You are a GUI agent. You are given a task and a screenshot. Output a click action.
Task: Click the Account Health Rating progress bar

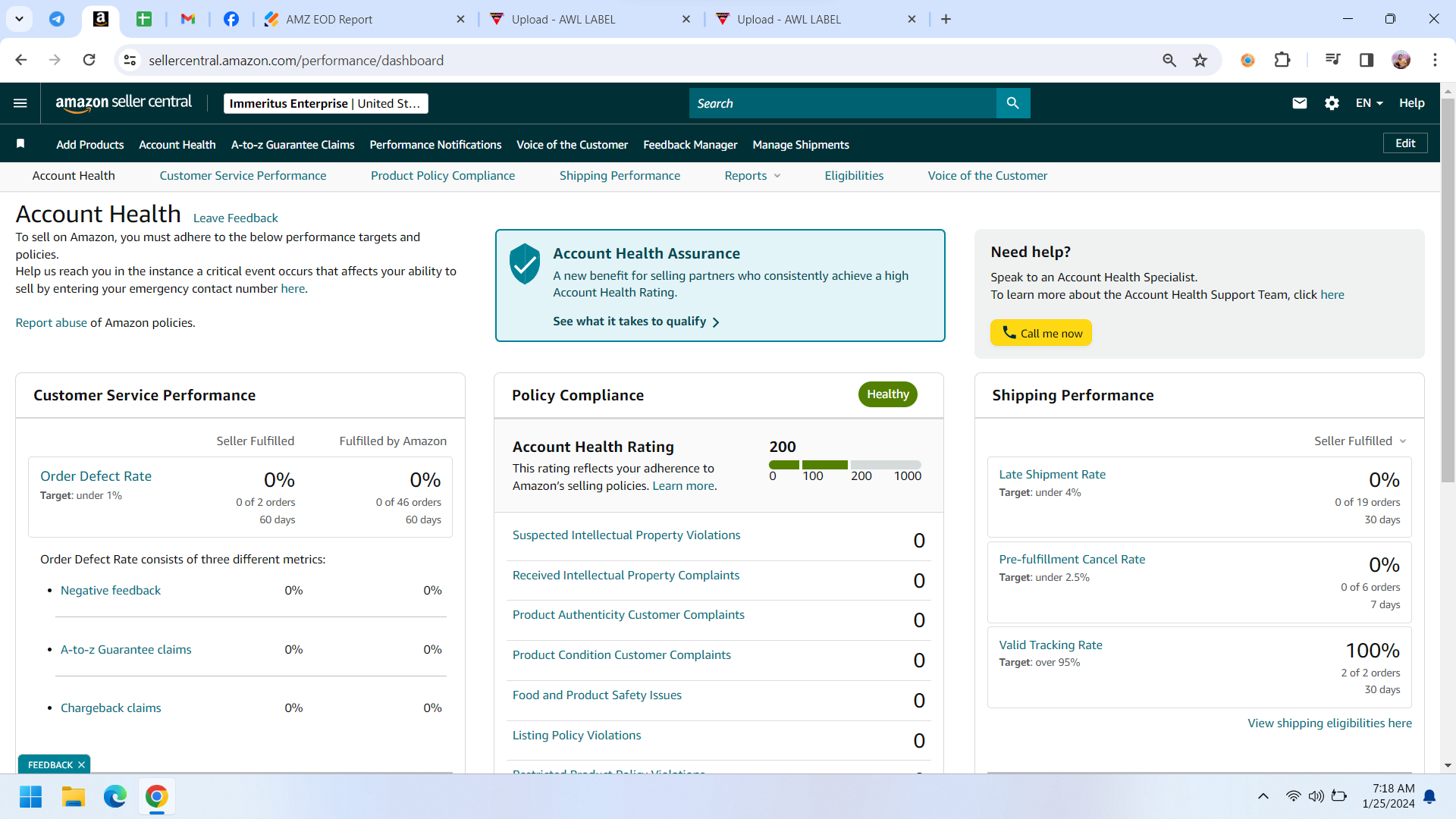[x=845, y=465]
